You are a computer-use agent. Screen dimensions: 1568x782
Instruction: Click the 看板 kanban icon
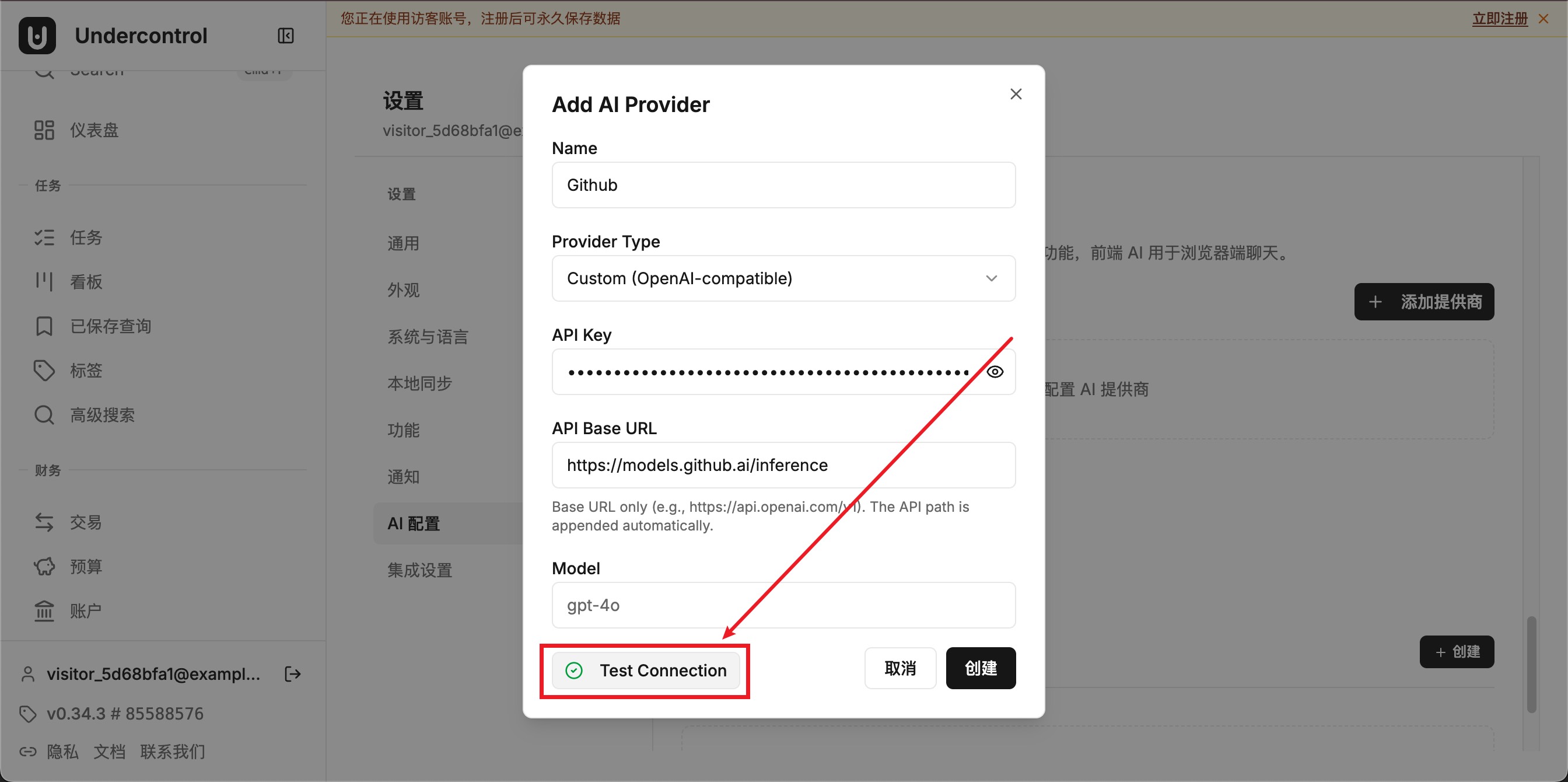pyautogui.click(x=44, y=281)
